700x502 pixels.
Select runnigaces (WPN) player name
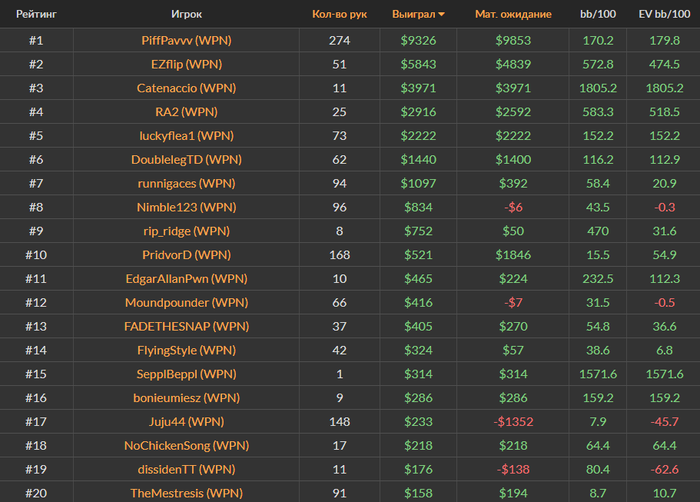click(x=186, y=184)
